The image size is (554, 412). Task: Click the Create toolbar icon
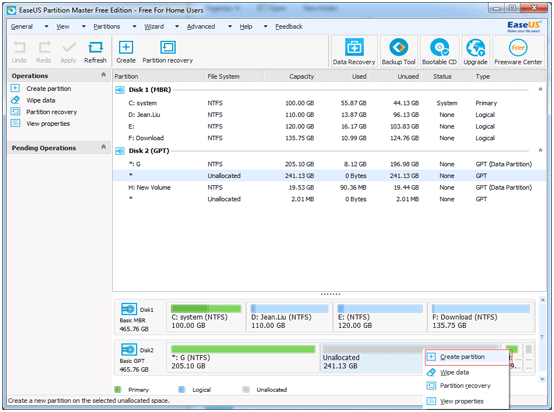coord(126,47)
